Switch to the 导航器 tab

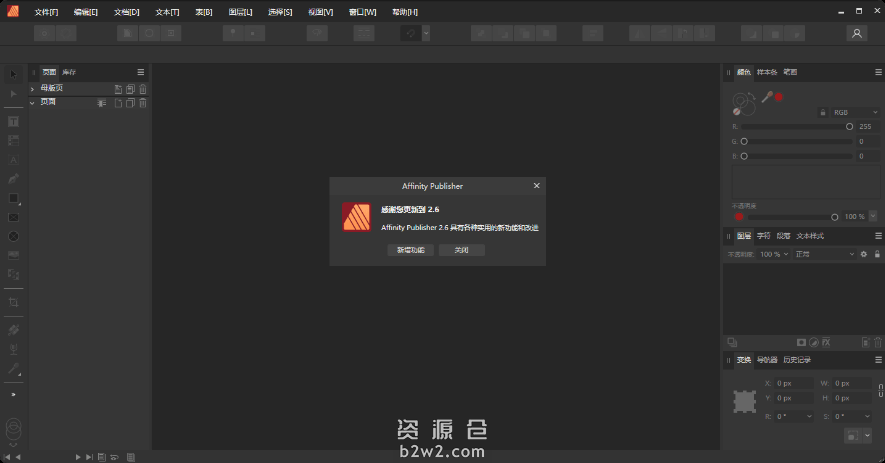767,360
